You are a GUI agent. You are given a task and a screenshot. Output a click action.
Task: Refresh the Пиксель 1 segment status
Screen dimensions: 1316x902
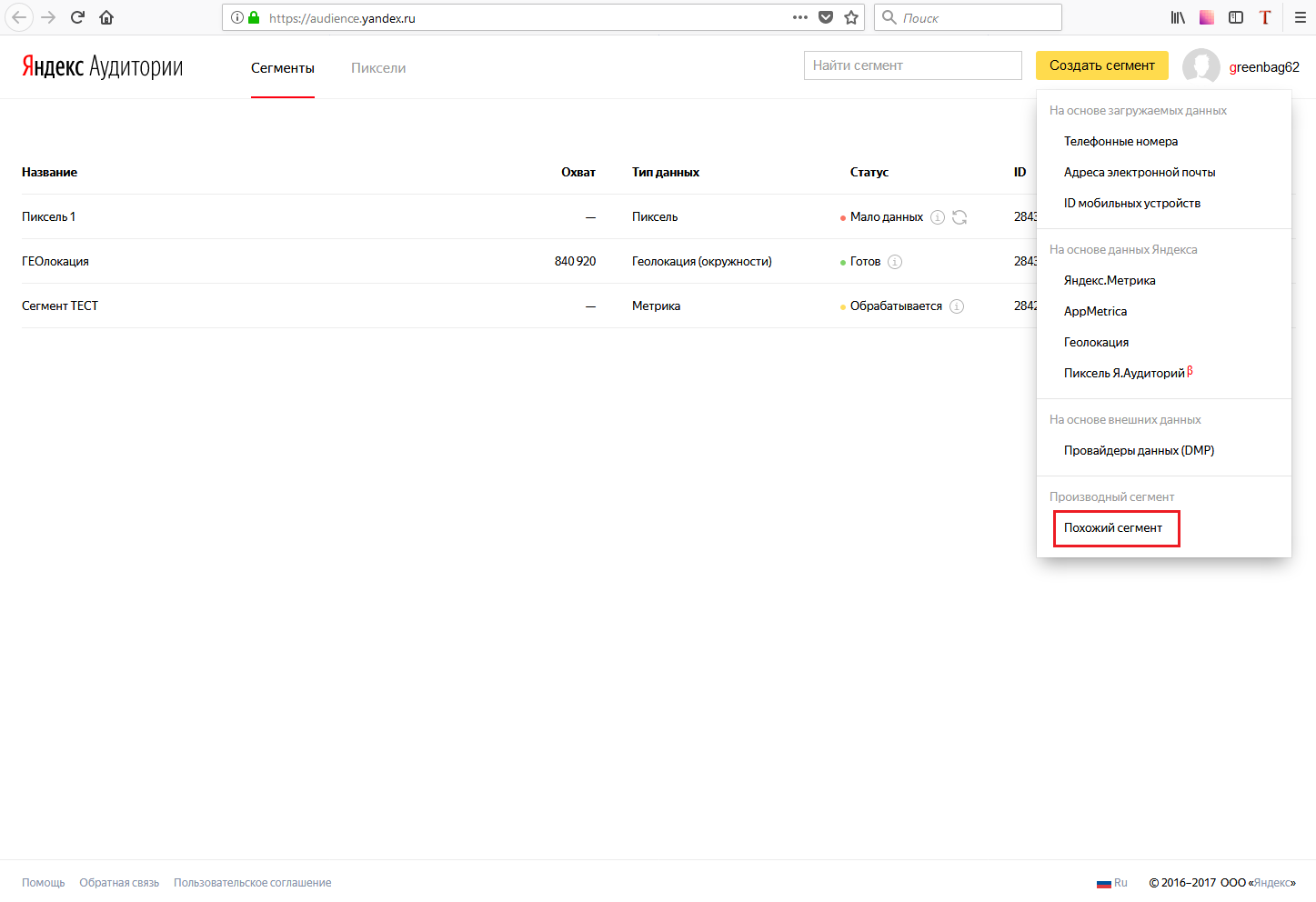coord(959,217)
